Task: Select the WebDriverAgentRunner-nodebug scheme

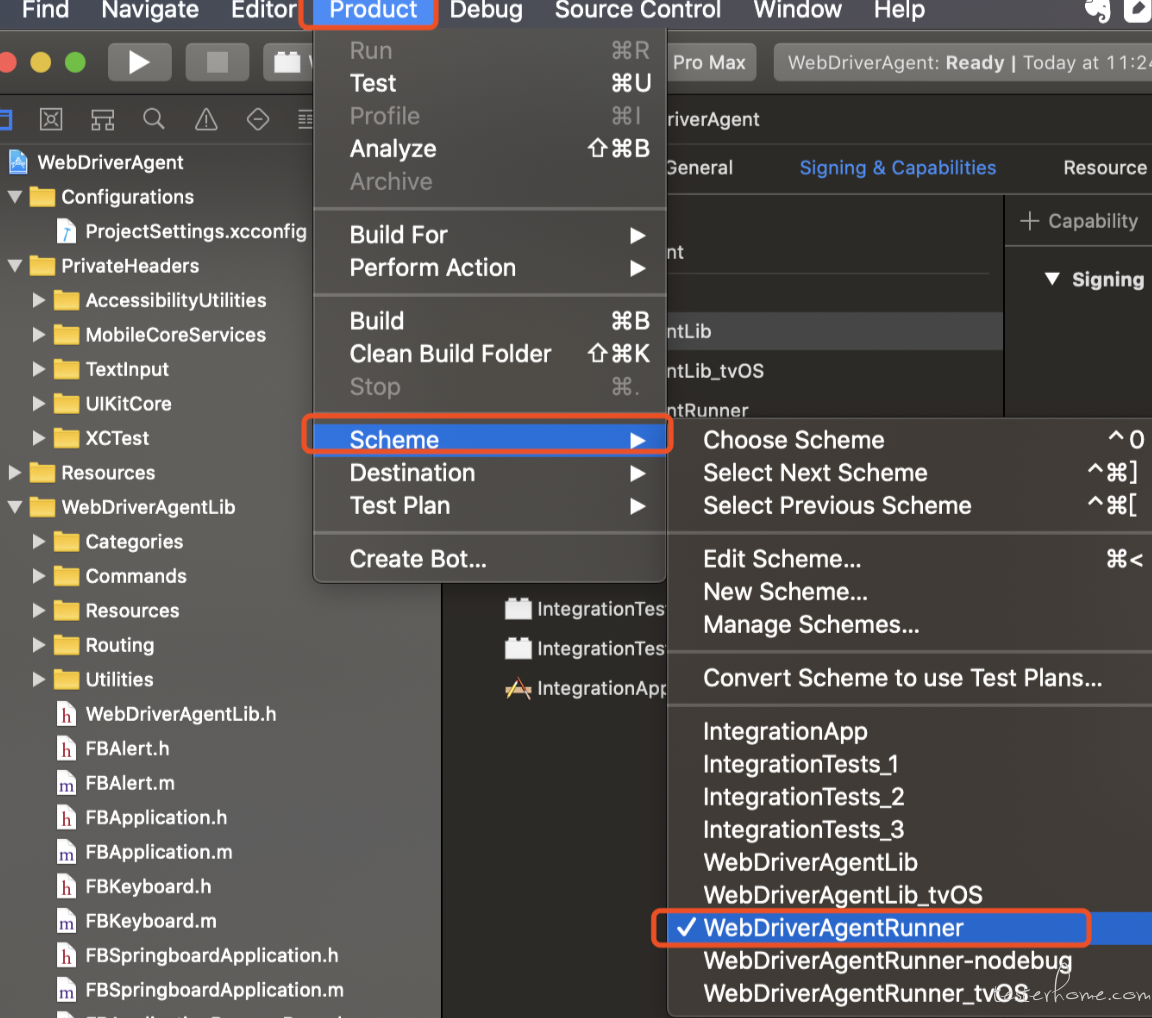Action: (910, 961)
